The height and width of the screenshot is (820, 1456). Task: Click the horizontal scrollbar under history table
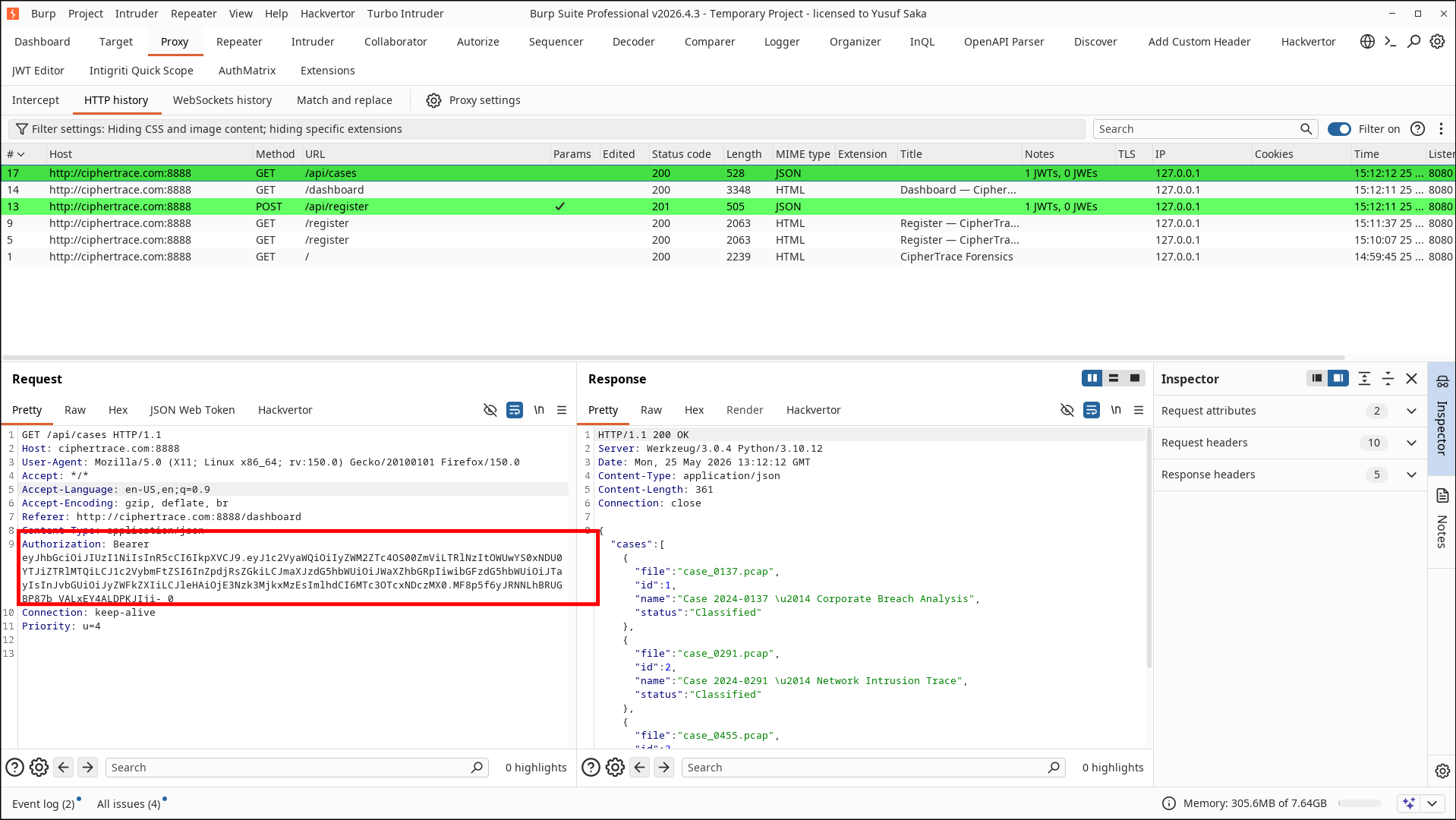coord(673,358)
